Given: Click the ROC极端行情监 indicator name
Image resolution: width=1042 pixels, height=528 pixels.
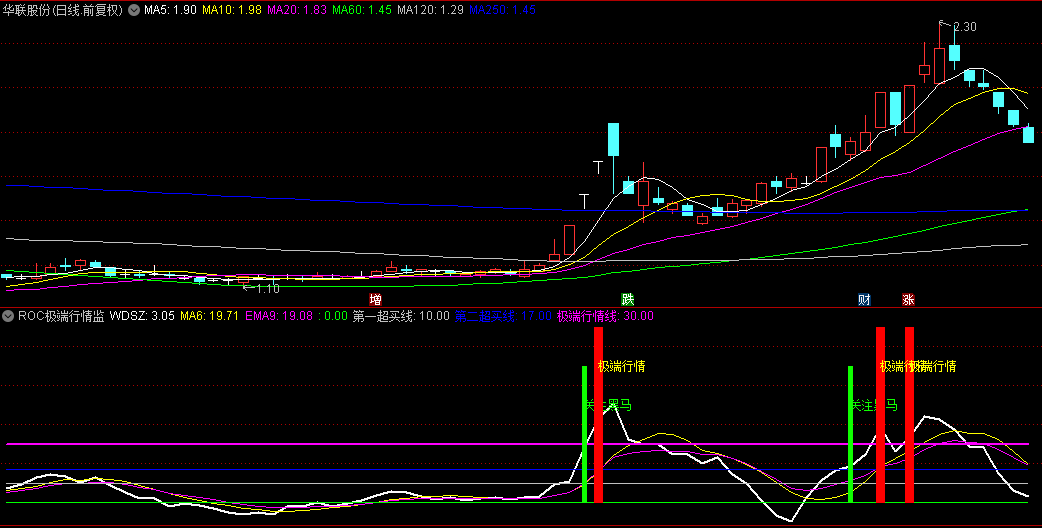Looking at the screenshot, I should coord(60,315).
